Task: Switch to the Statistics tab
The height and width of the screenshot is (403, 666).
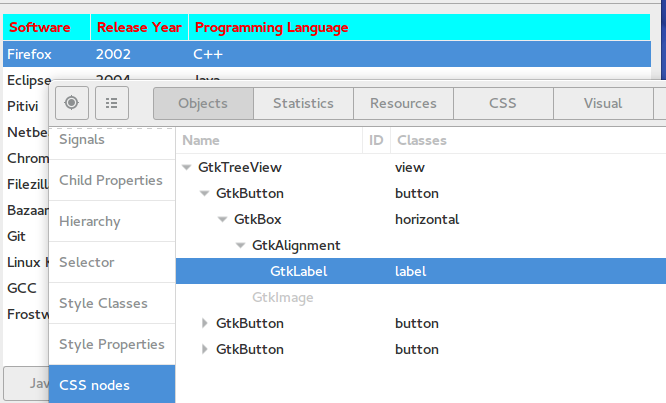Action: (303, 103)
